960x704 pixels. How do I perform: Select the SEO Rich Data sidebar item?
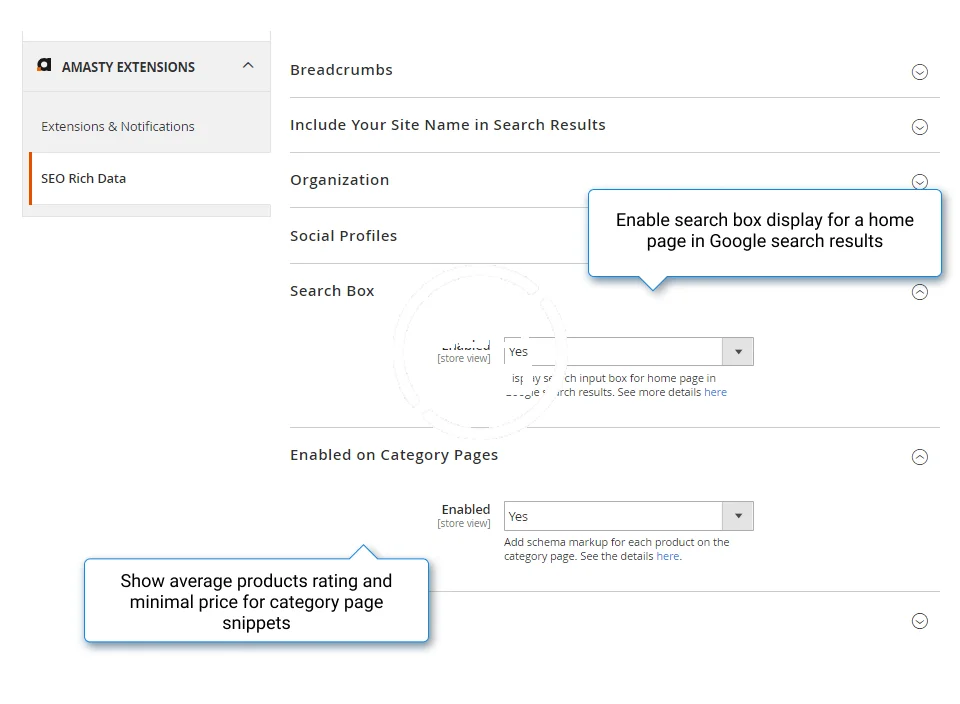tap(84, 179)
